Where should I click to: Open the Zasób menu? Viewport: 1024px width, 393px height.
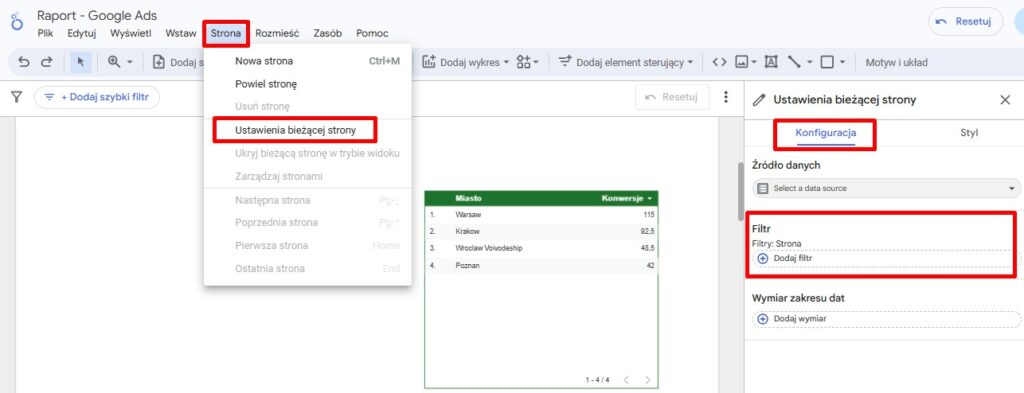327,33
